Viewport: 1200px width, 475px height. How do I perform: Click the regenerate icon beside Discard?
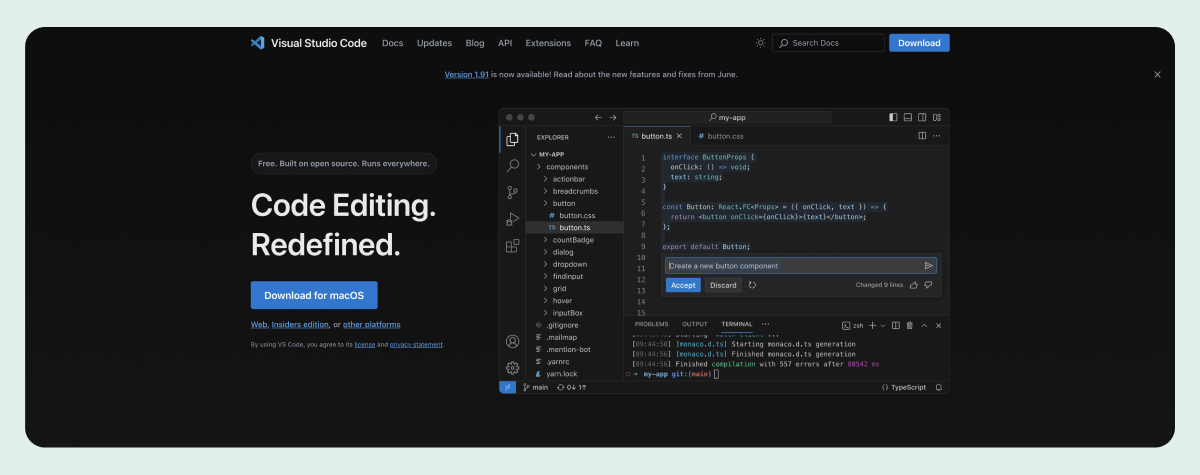pos(752,285)
